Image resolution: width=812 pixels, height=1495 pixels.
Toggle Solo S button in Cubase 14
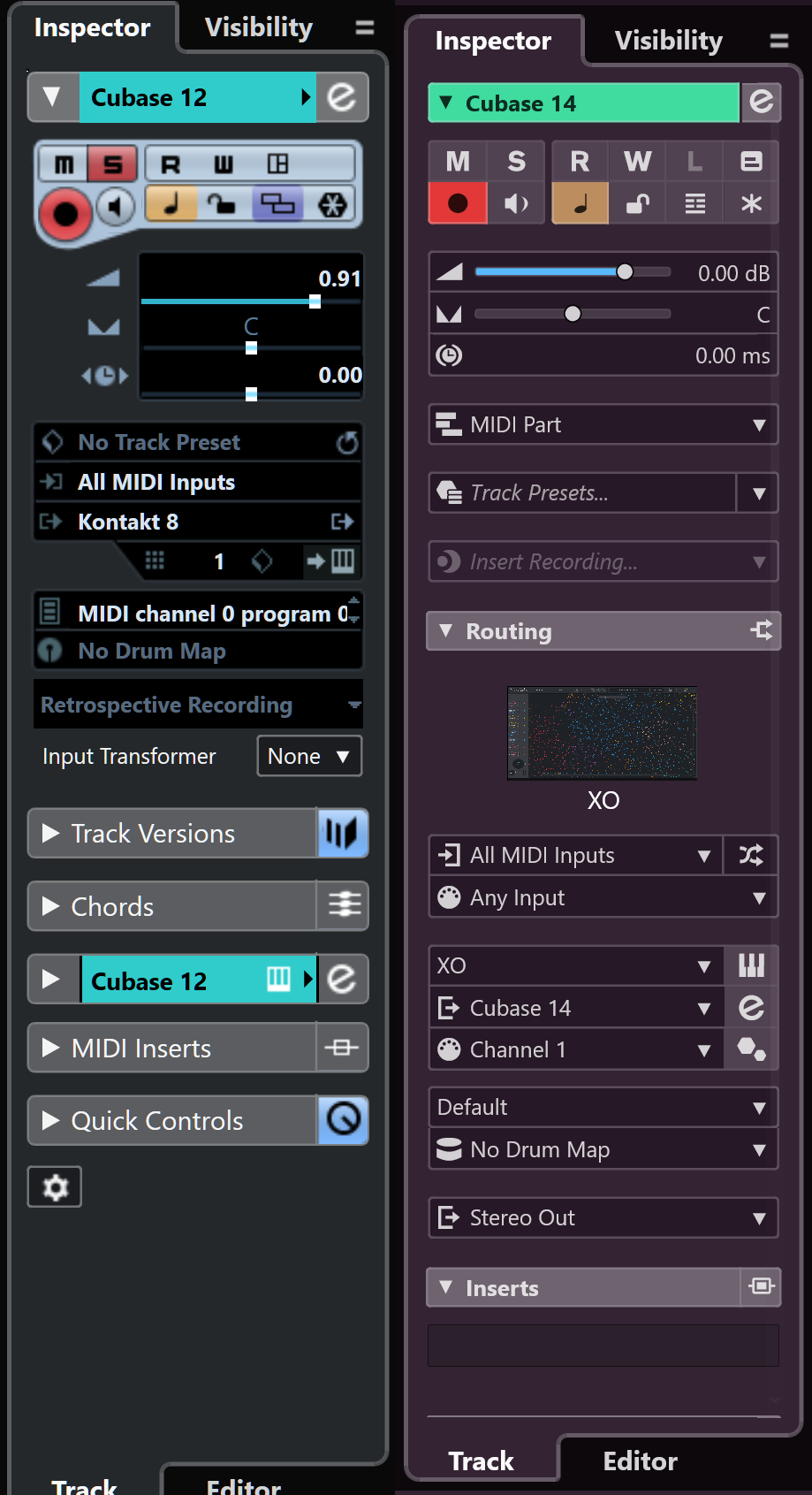coord(517,161)
